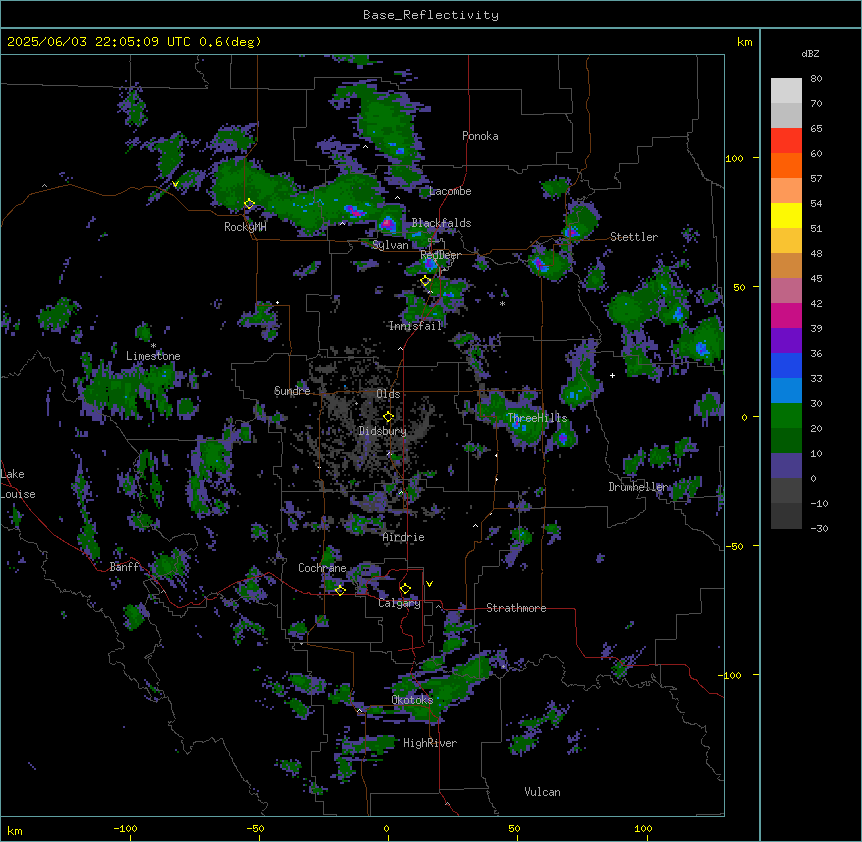Click the ThreeHills label
Image resolution: width=862 pixels, height=842 pixels.
coord(537,418)
